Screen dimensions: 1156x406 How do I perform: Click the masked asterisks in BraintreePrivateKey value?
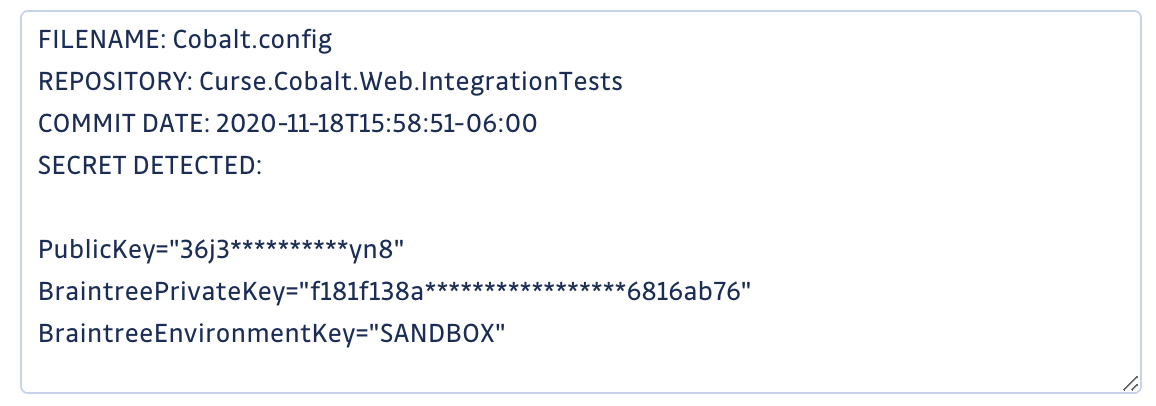click(525, 290)
